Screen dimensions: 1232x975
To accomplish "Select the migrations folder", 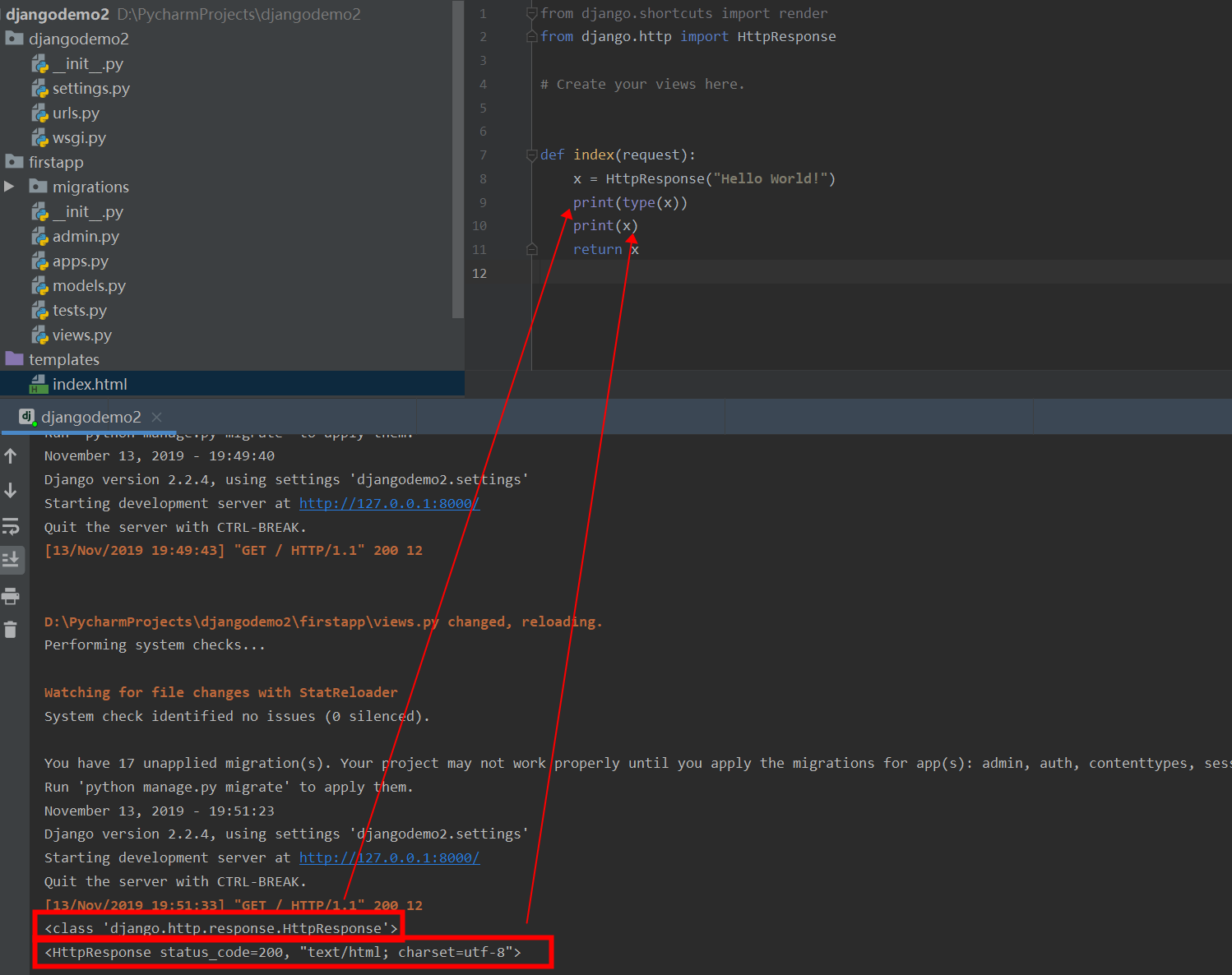I will coord(90,187).
